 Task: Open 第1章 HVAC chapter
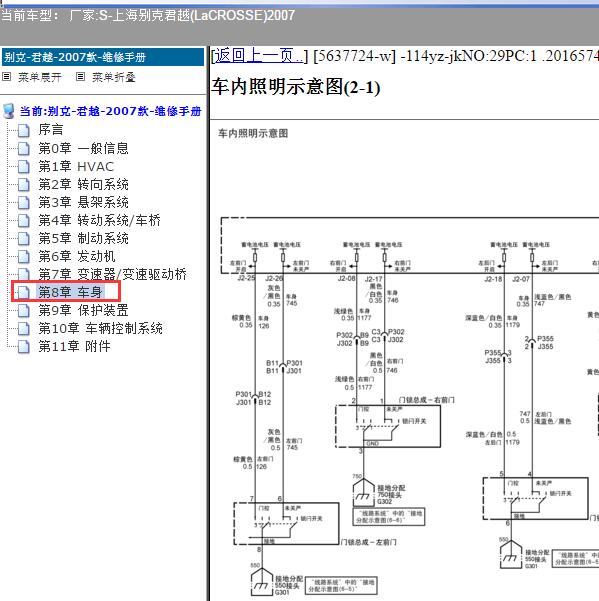[76, 166]
